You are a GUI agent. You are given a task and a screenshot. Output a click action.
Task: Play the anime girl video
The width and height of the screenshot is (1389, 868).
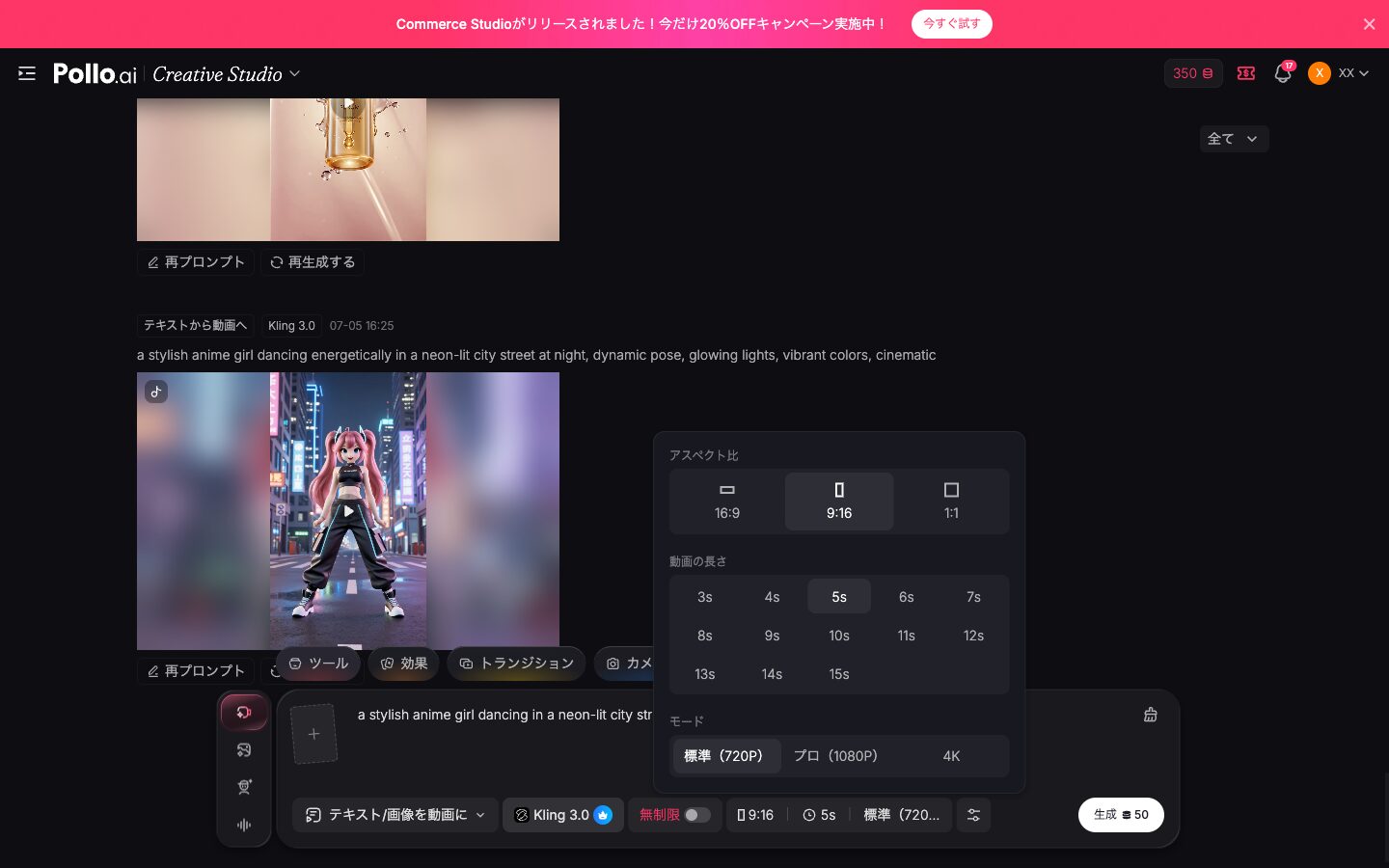pos(348,511)
